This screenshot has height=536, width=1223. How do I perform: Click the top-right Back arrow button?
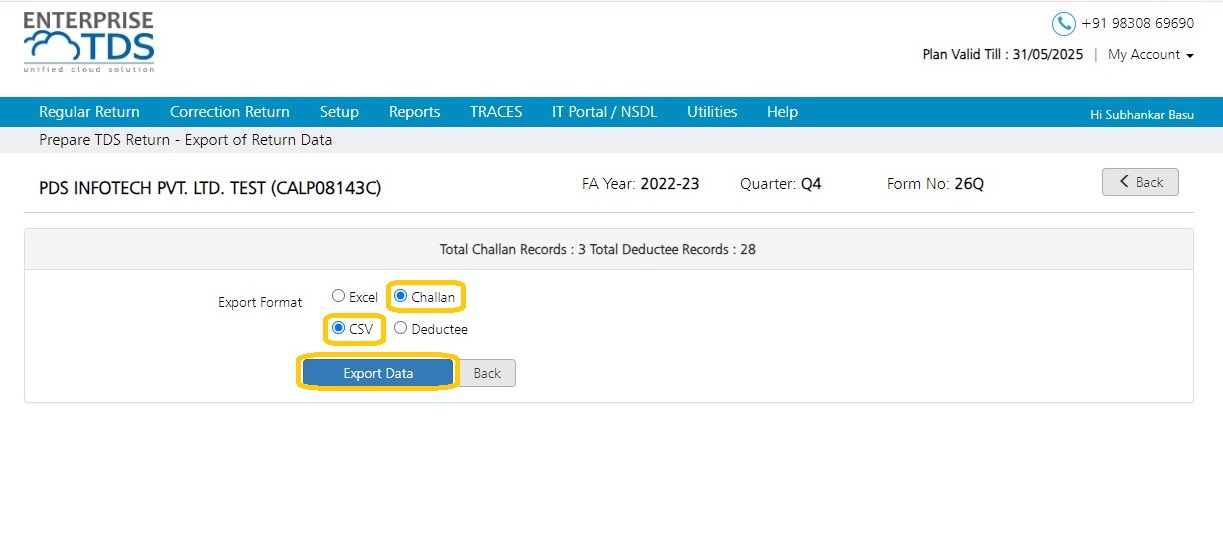(x=1140, y=182)
